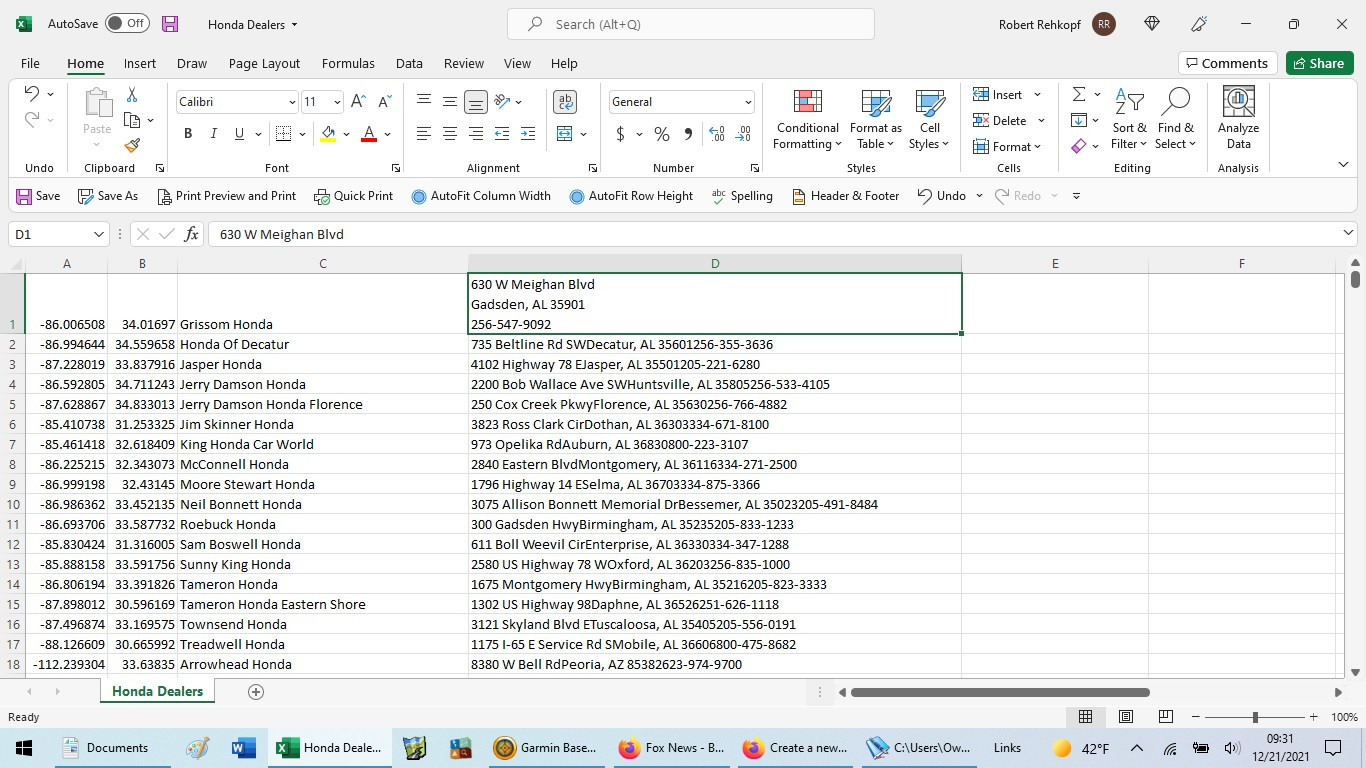Toggle Italic formatting
This screenshot has width=1366, height=768.
213,134
